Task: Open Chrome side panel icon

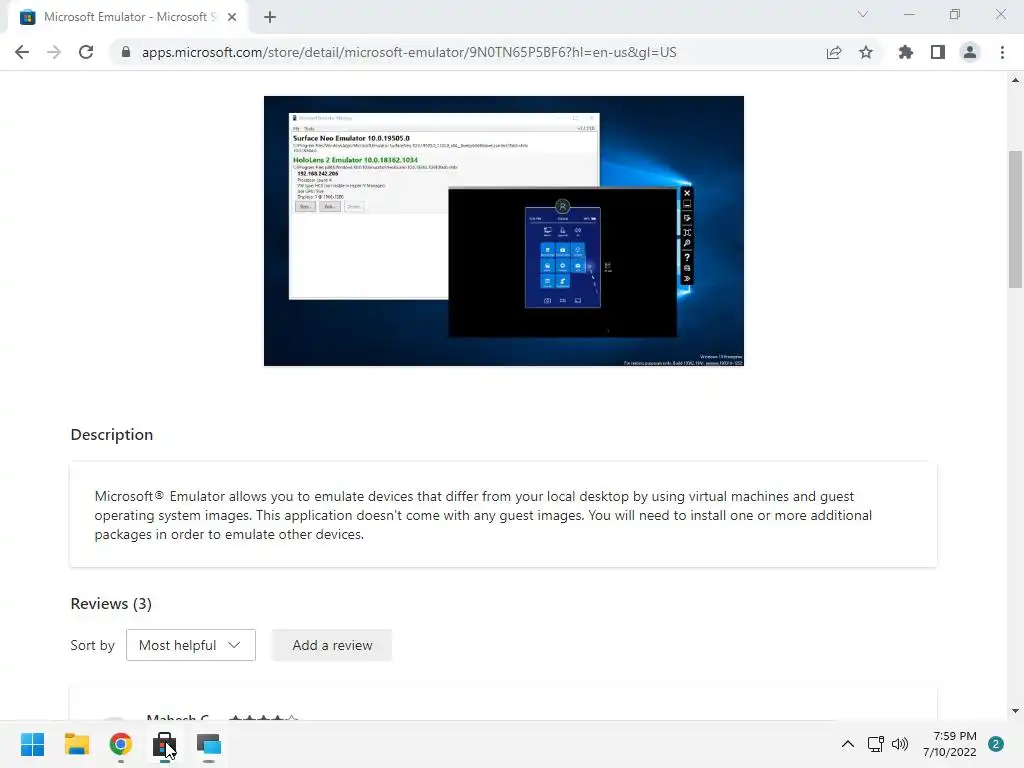Action: (x=938, y=52)
